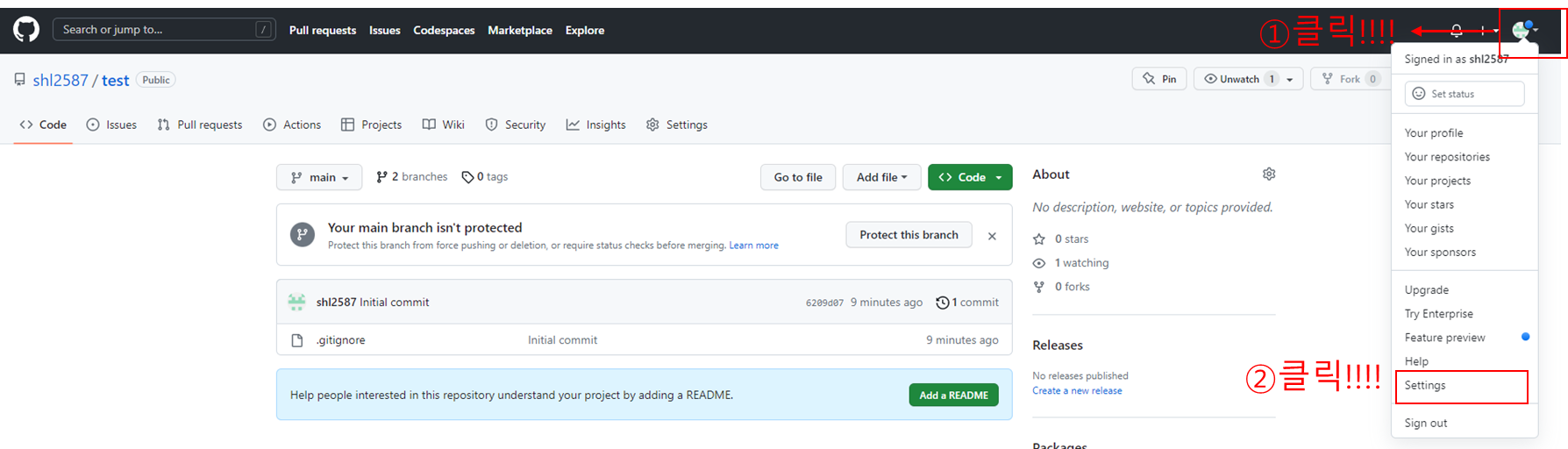View the 0 tags link

(485, 177)
